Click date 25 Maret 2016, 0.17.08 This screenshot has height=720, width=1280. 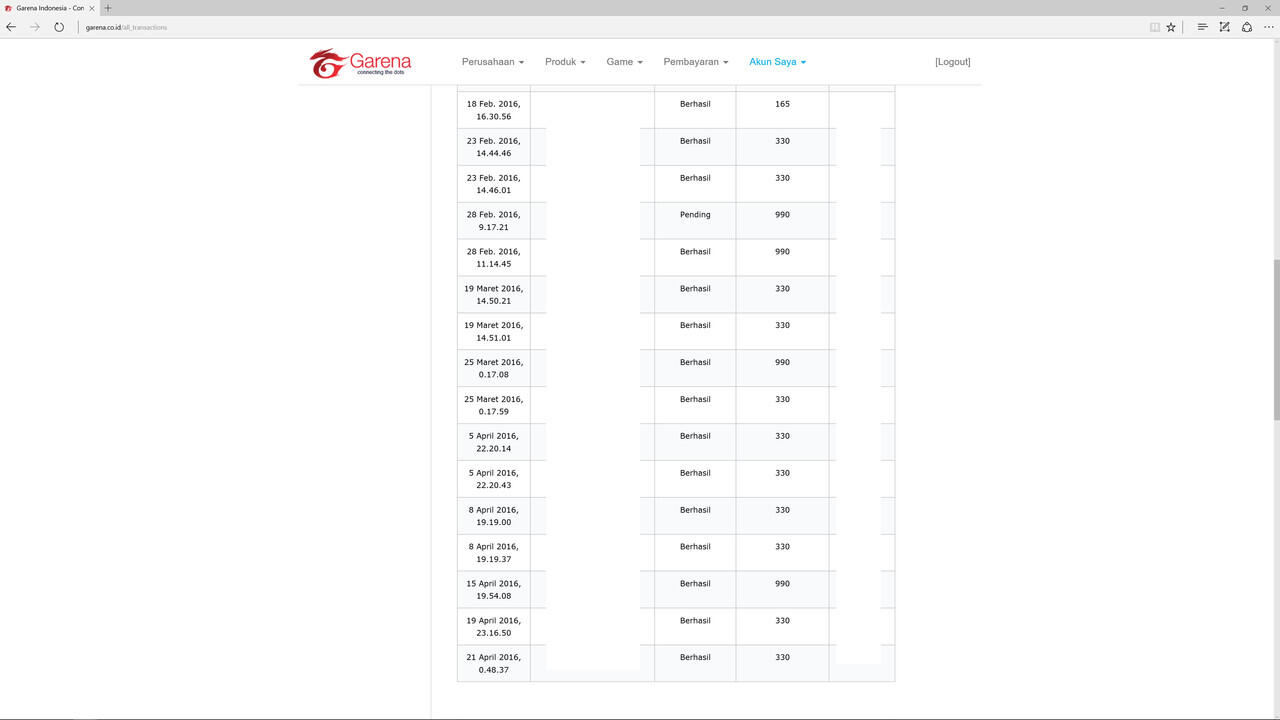tap(493, 369)
